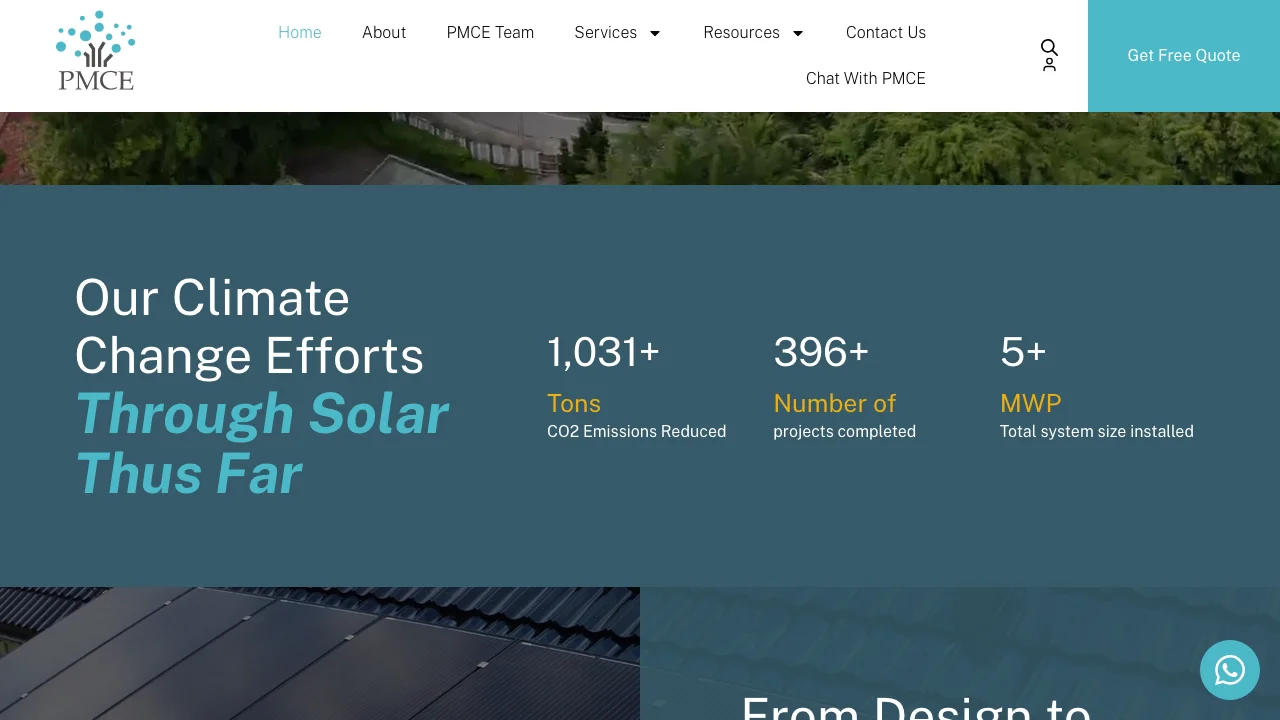The image size is (1280, 720).
Task: Click the PMCE tree logo
Action: pos(96,51)
